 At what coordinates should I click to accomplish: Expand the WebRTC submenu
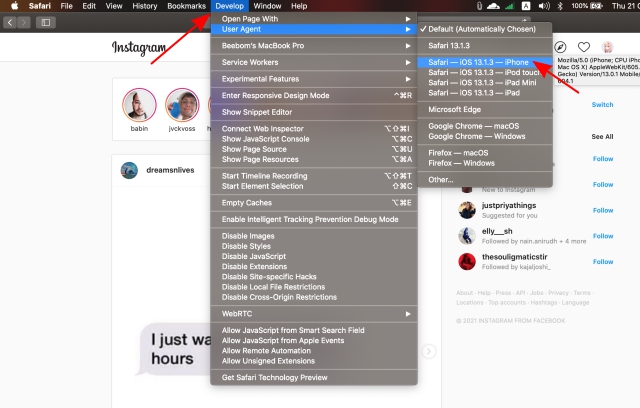[313, 314]
